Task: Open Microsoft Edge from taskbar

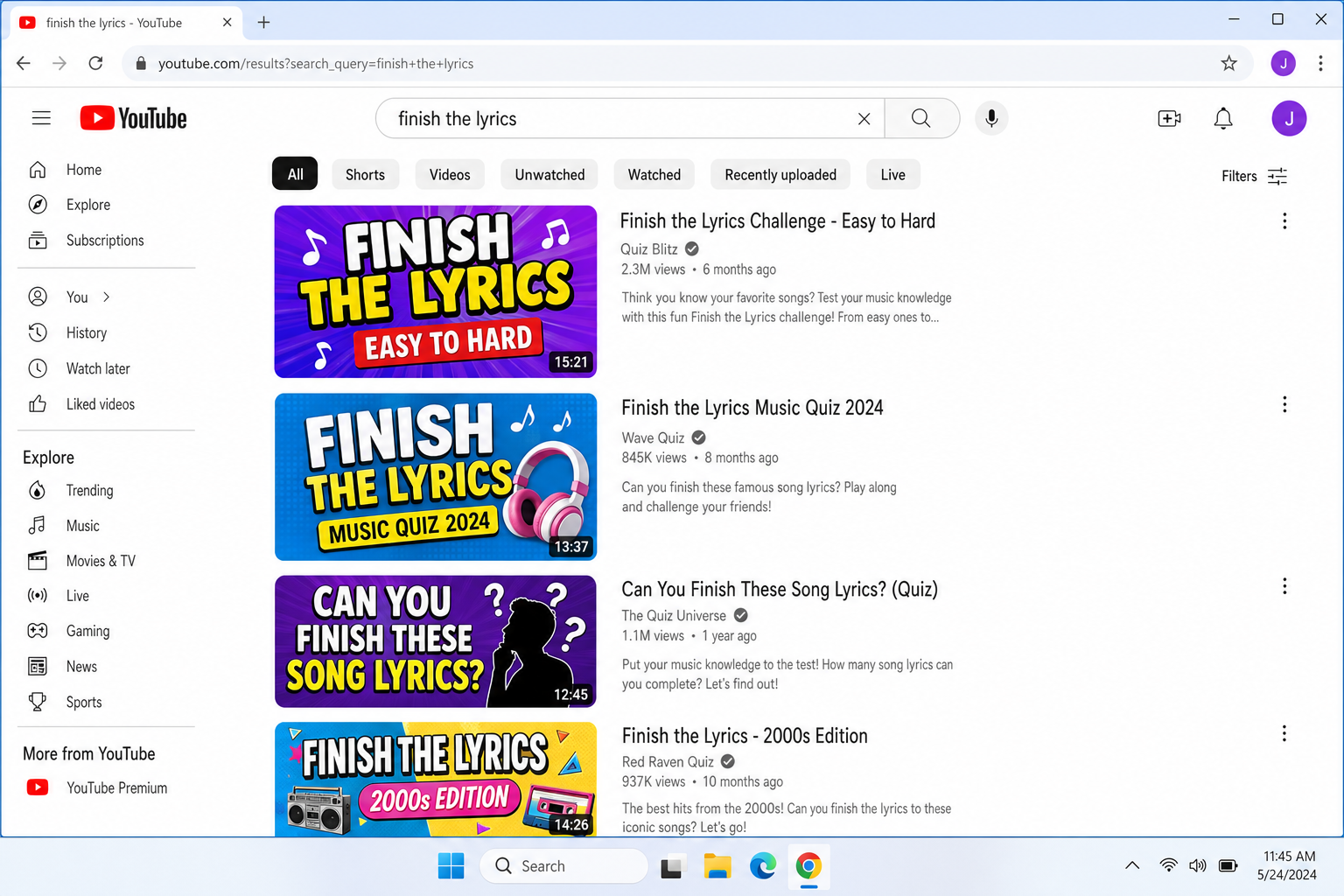Action: tap(763, 866)
